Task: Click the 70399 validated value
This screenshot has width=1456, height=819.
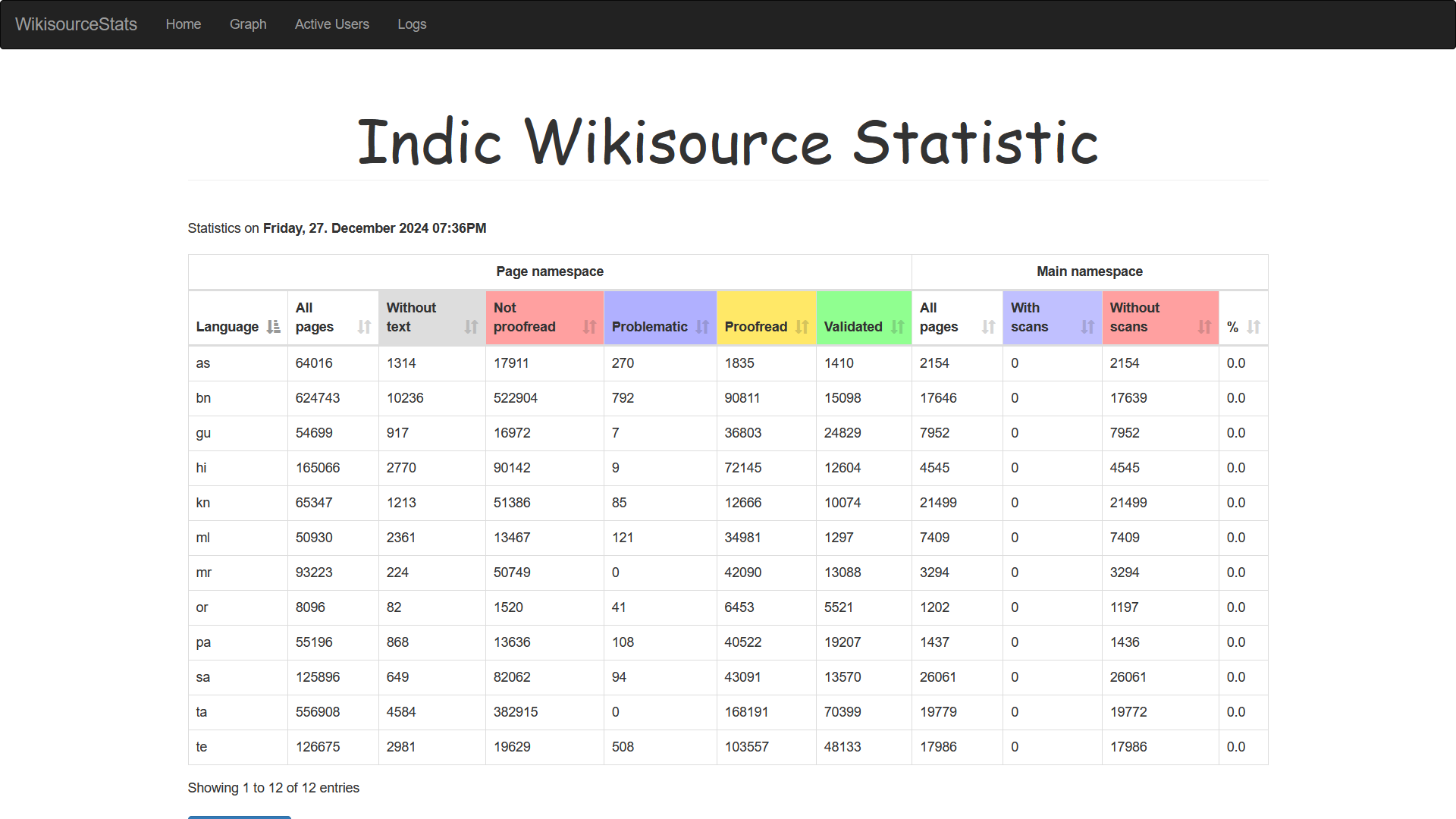Action: [843, 712]
